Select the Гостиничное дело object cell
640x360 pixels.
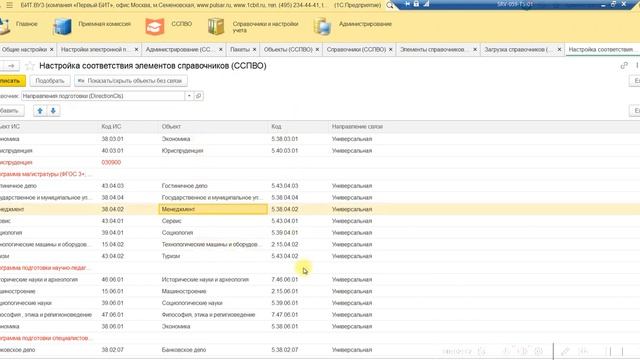[213, 186]
